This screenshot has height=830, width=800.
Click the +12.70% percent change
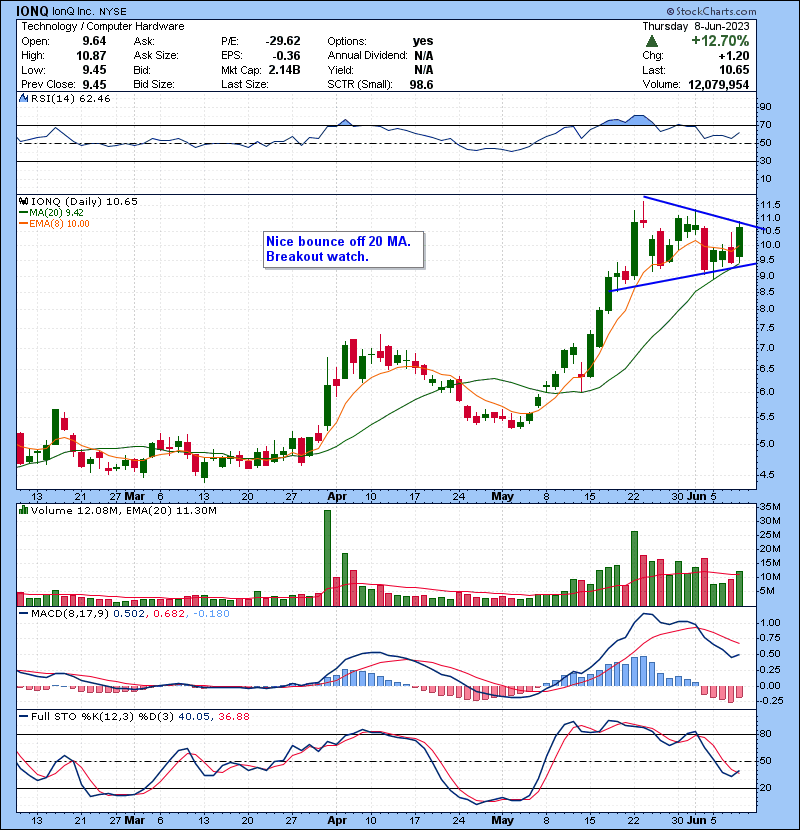720,41
